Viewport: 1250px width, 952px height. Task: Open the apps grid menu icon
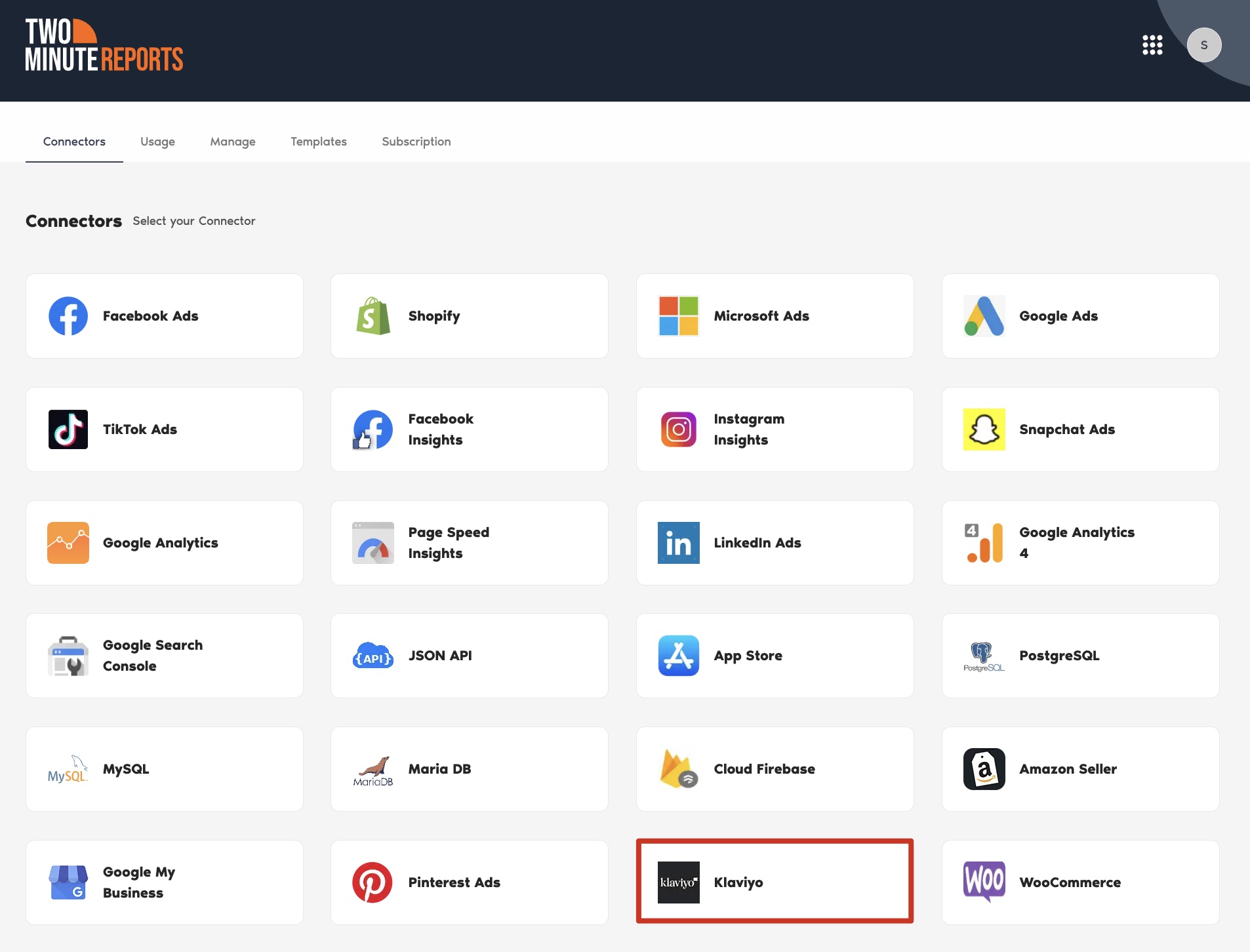(x=1152, y=45)
